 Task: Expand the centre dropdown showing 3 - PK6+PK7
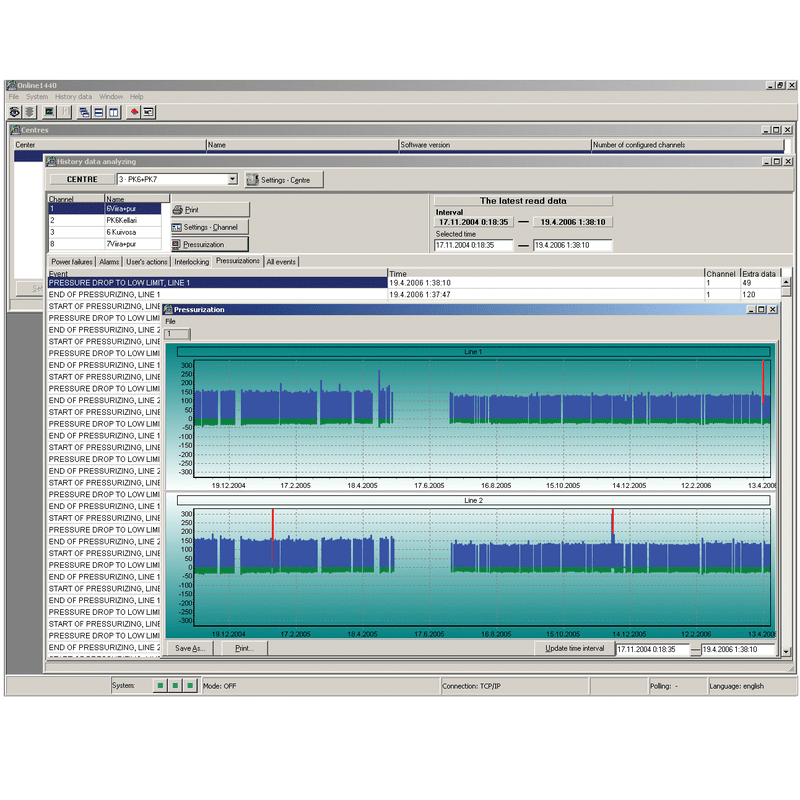point(233,179)
